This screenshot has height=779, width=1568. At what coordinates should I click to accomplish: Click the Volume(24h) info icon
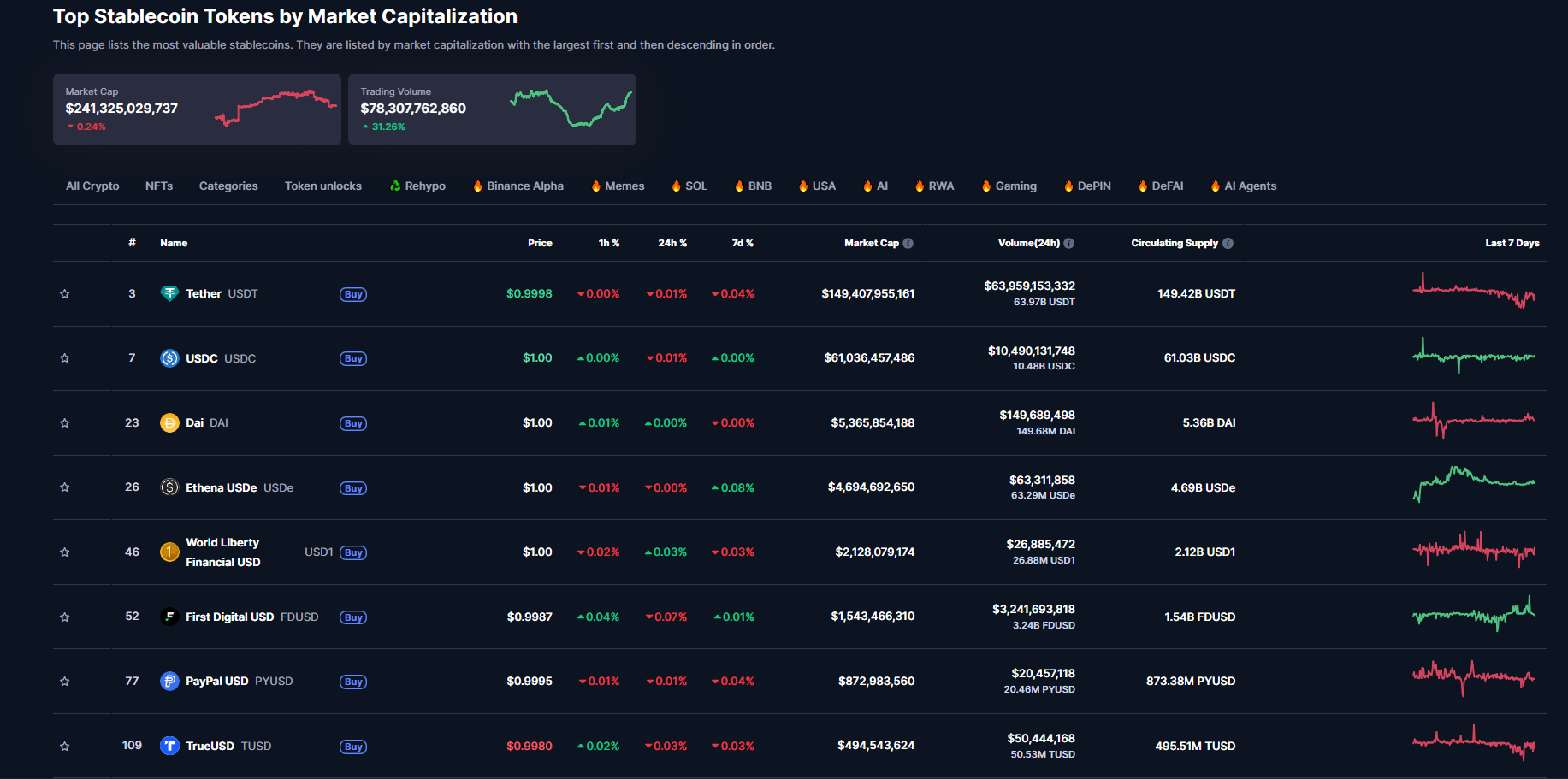[1068, 243]
